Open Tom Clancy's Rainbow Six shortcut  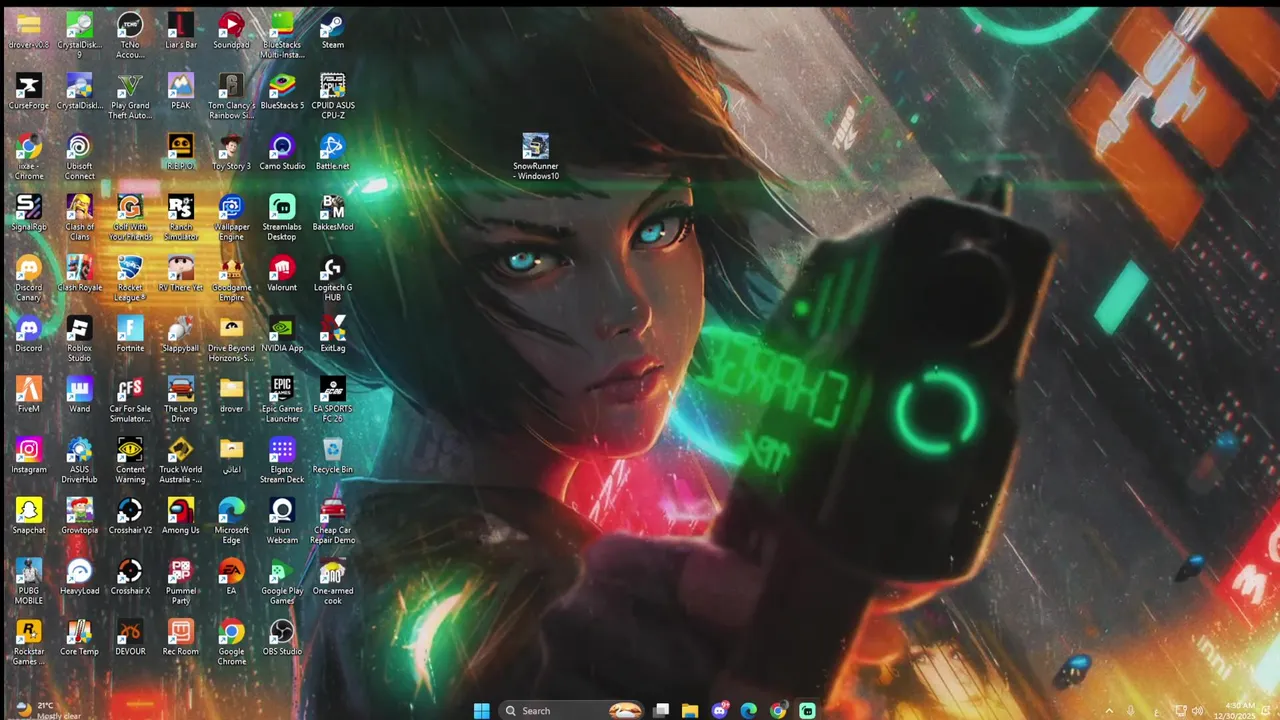231,97
